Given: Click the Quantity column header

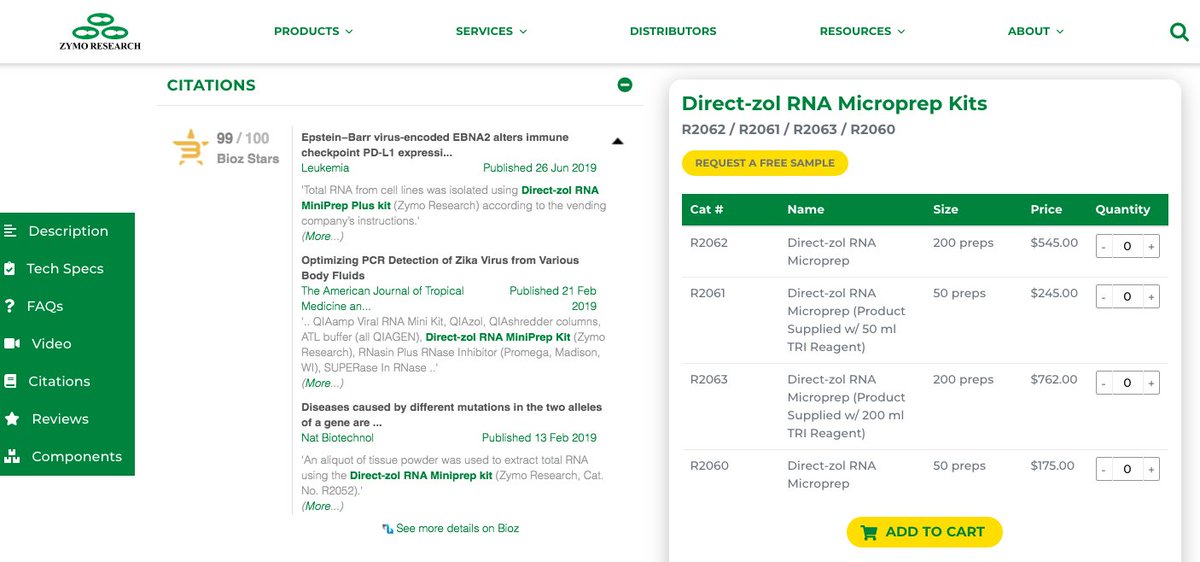Looking at the screenshot, I should click(x=1123, y=210).
